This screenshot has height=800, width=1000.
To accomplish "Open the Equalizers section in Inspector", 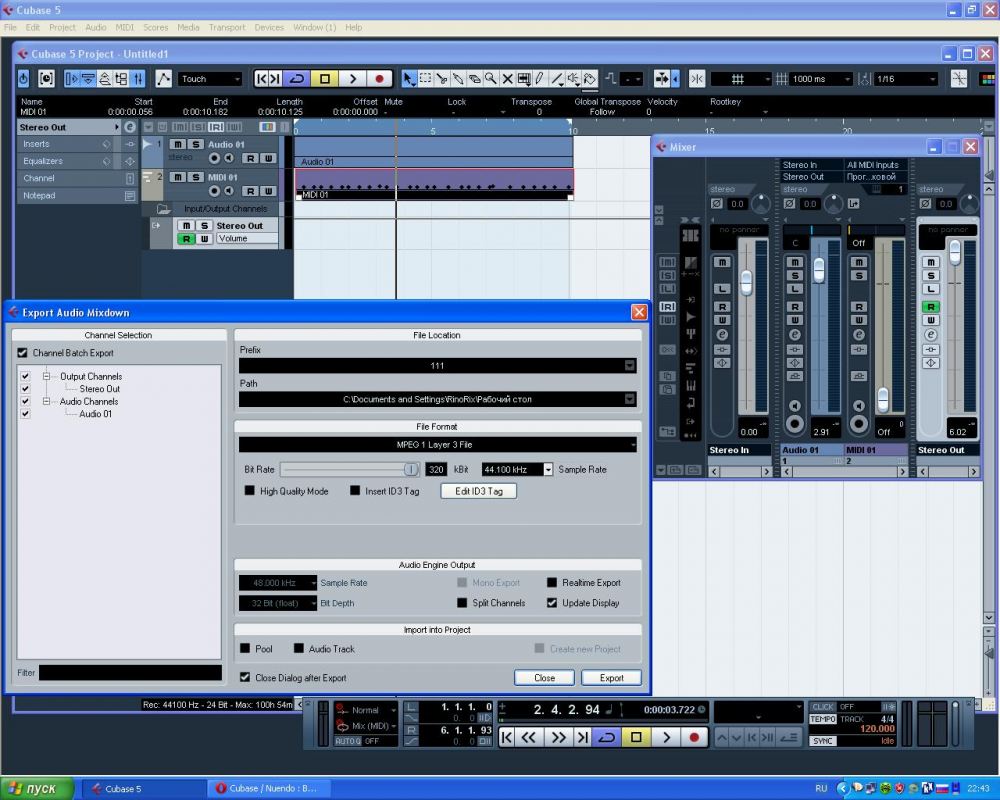I will (43, 161).
